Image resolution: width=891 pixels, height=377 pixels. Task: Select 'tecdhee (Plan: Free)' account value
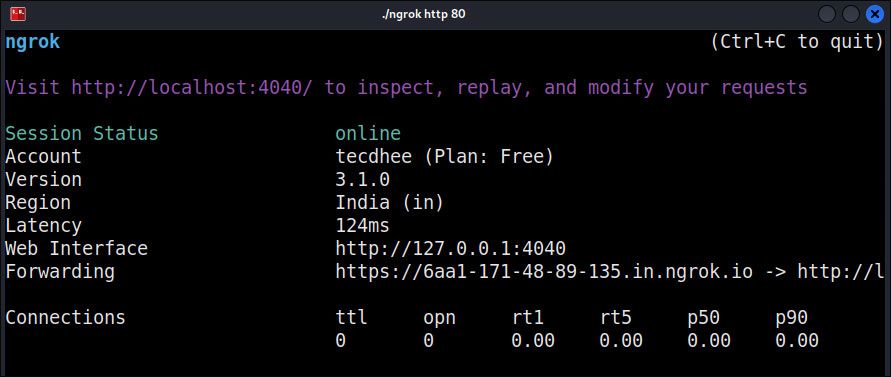click(x=444, y=156)
